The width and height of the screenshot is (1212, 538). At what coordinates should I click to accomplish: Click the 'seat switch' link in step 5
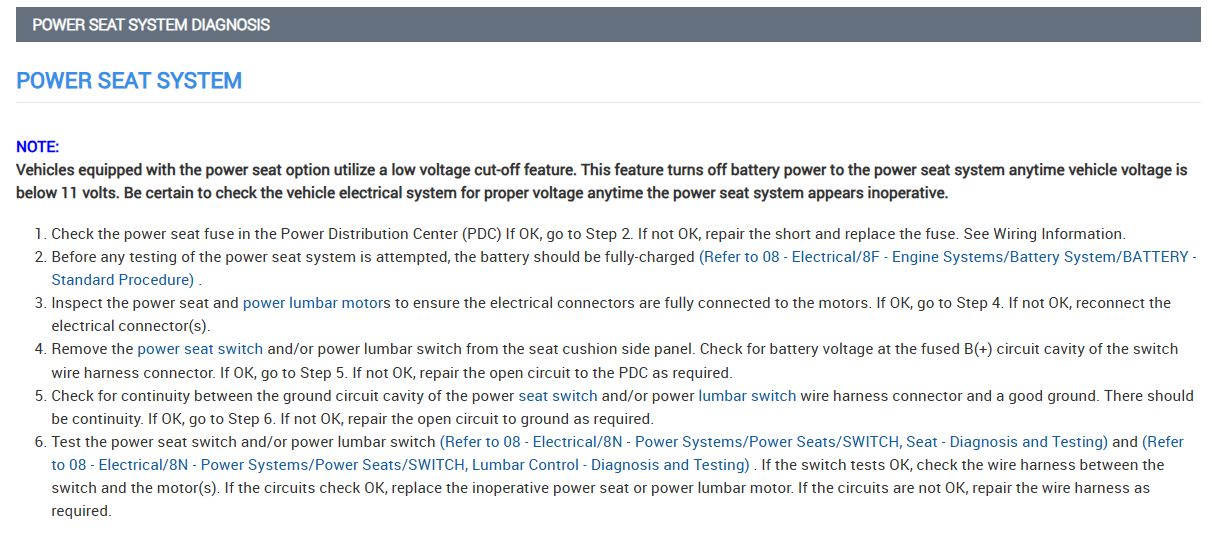(x=557, y=396)
